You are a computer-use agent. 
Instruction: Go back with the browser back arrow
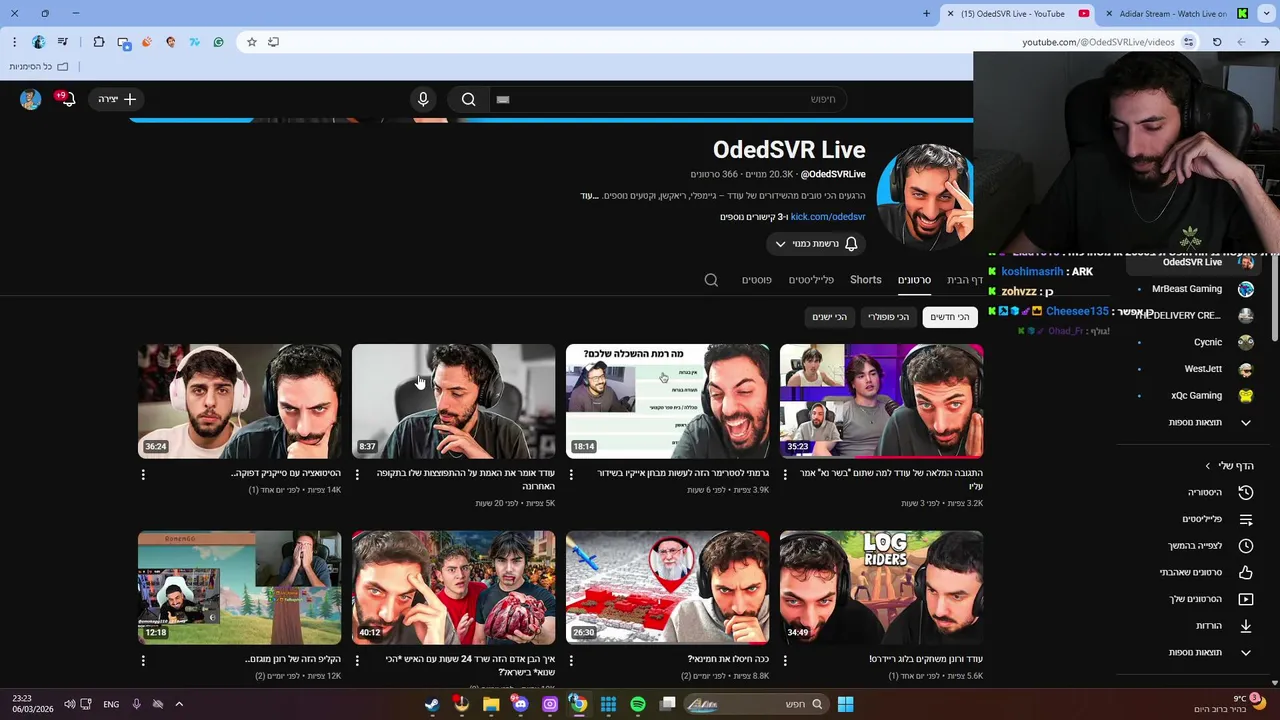tap(1265, 42)
